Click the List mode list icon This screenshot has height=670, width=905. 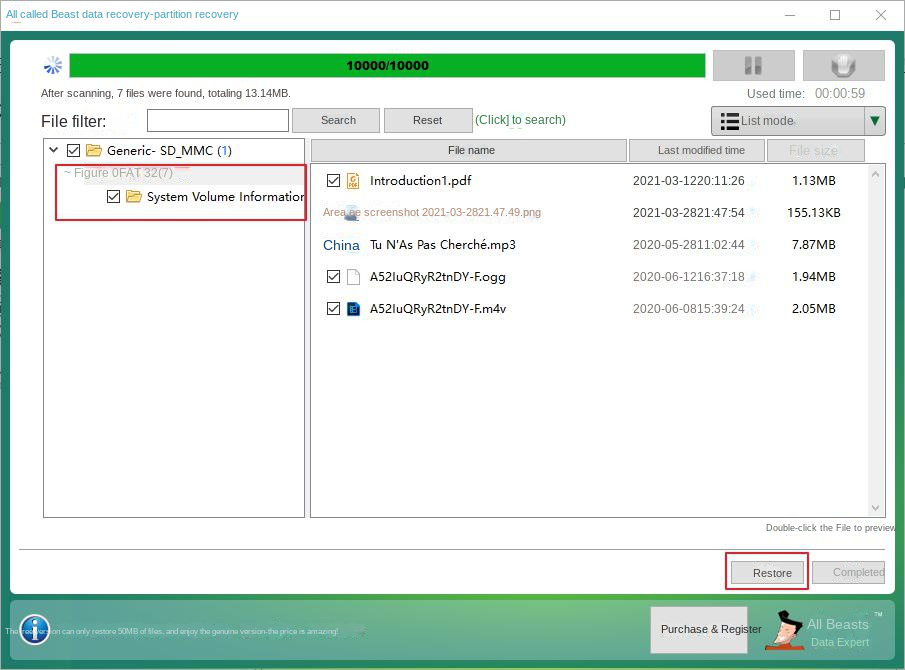coord(729,120)
